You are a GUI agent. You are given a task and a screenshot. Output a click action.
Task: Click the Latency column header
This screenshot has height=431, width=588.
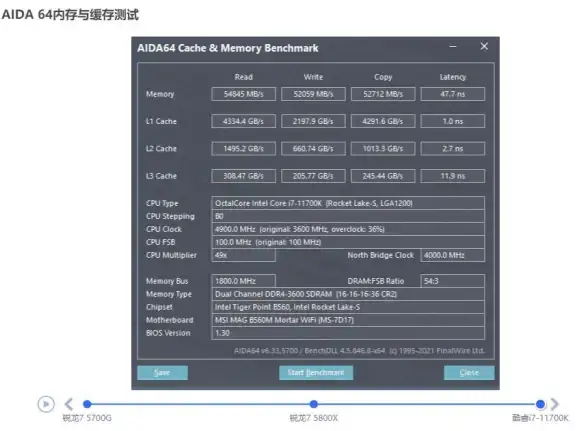453,77
